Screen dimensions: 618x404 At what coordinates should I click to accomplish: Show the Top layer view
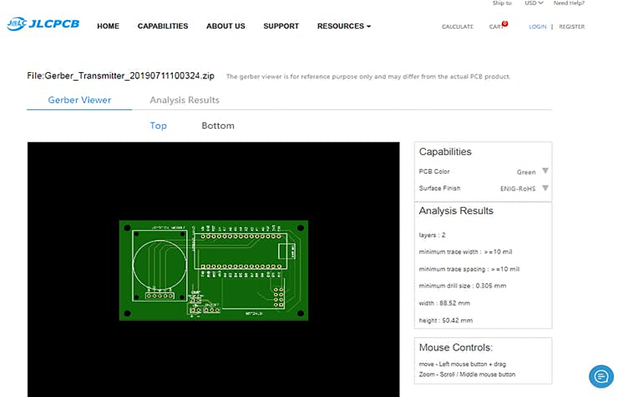pyautogui.click(x=158, y=126)
